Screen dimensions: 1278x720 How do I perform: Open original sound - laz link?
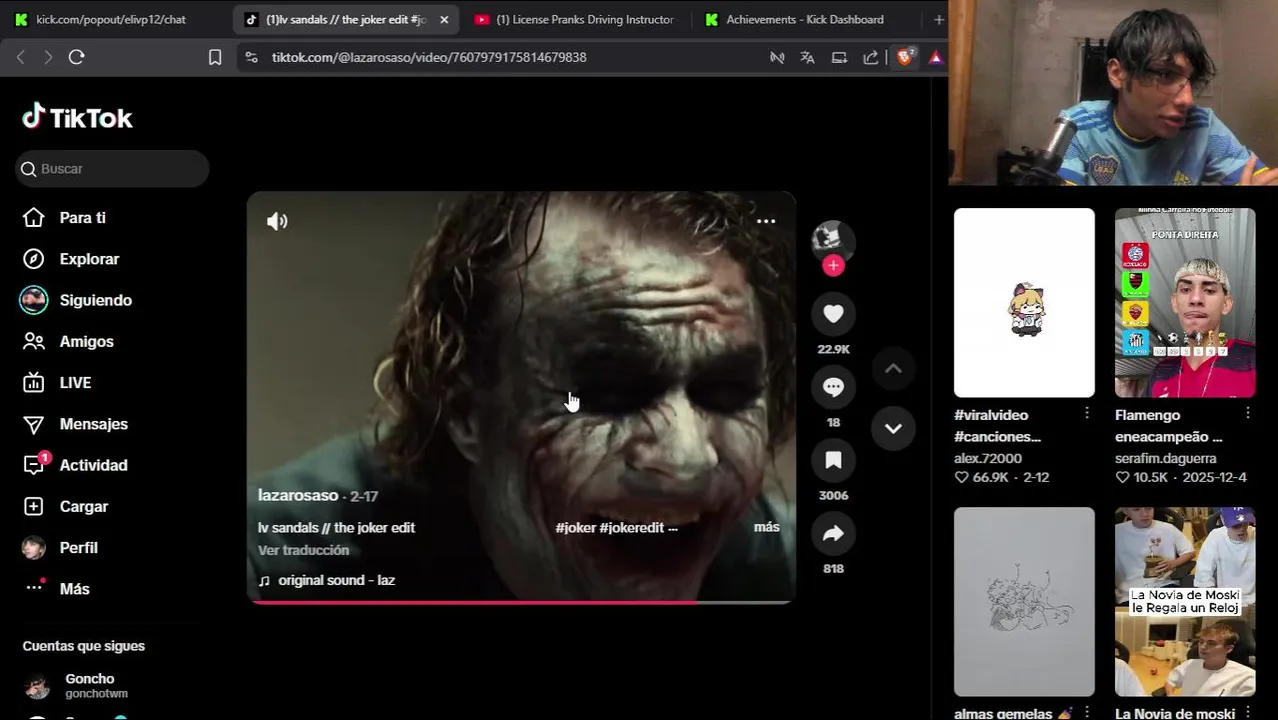[336, 580]
